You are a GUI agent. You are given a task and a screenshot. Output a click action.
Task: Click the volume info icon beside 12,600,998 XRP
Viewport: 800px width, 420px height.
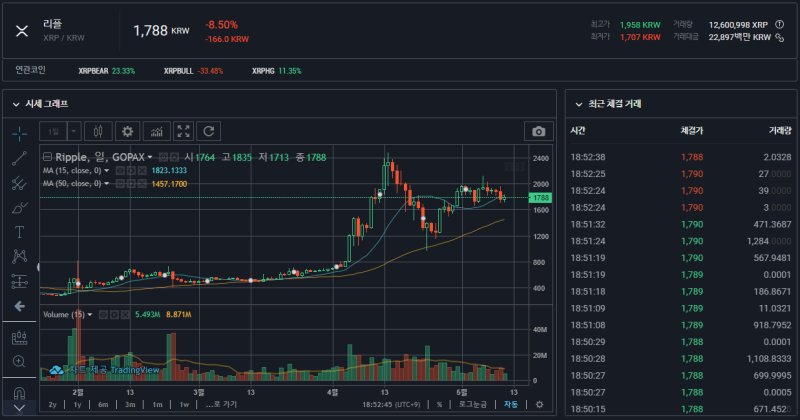coord(780,24)
